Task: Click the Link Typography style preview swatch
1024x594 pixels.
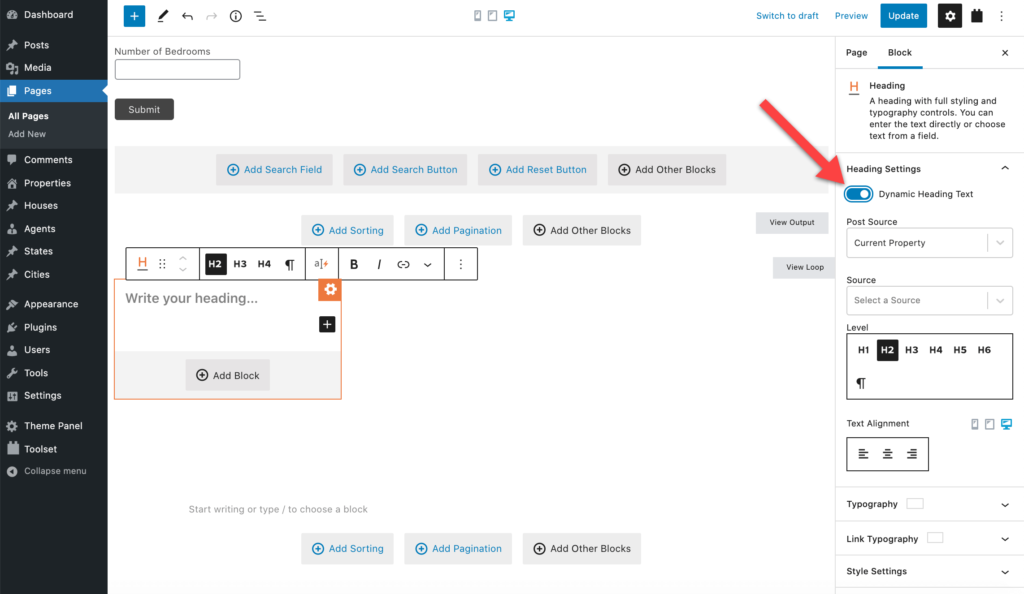Action: pos(935,538)
